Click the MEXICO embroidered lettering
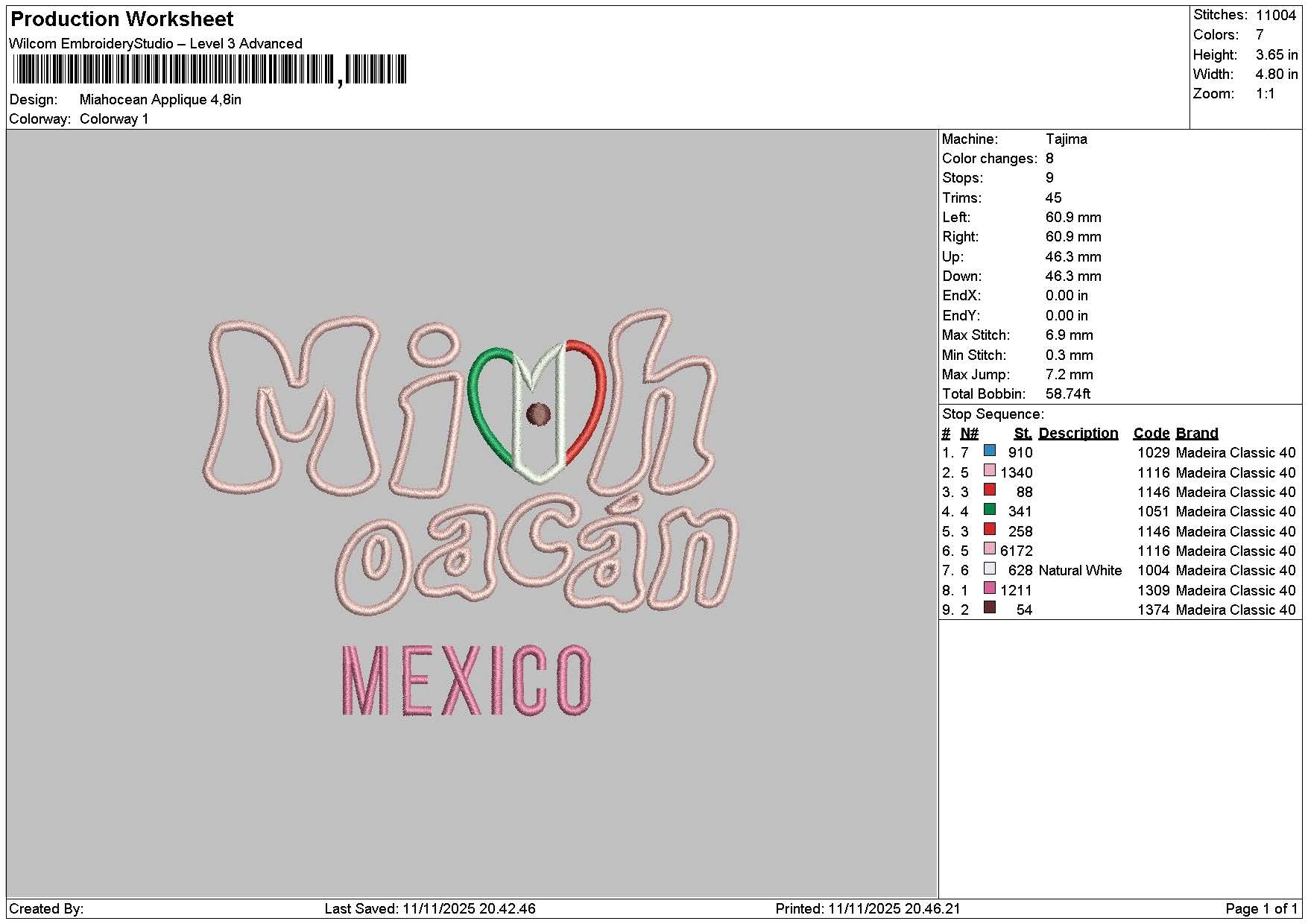The width and height of the screenshot is (1308, 924). [x=467, y=680]
